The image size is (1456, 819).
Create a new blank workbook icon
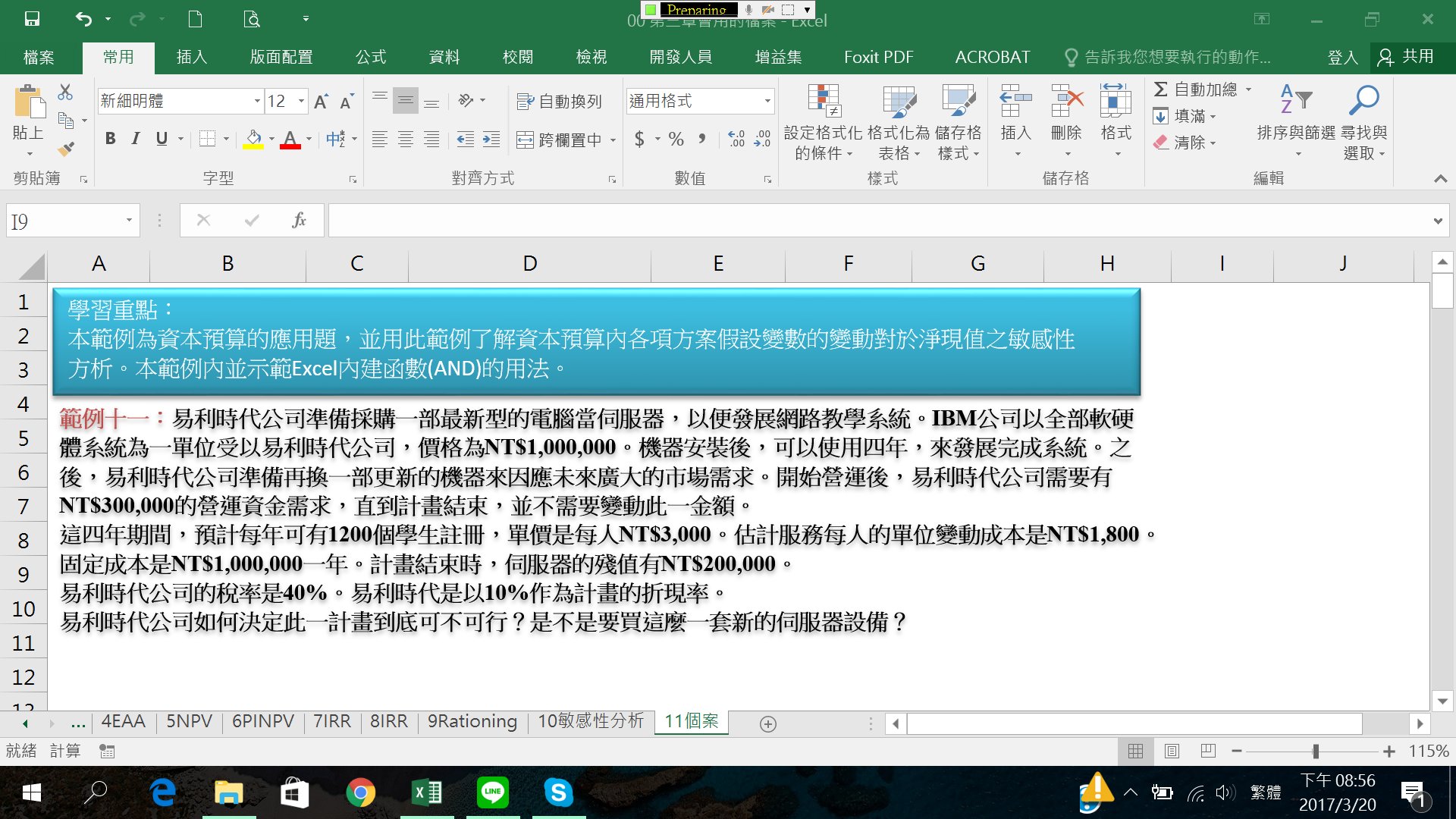pyautogui.click(x=195, y=19)
